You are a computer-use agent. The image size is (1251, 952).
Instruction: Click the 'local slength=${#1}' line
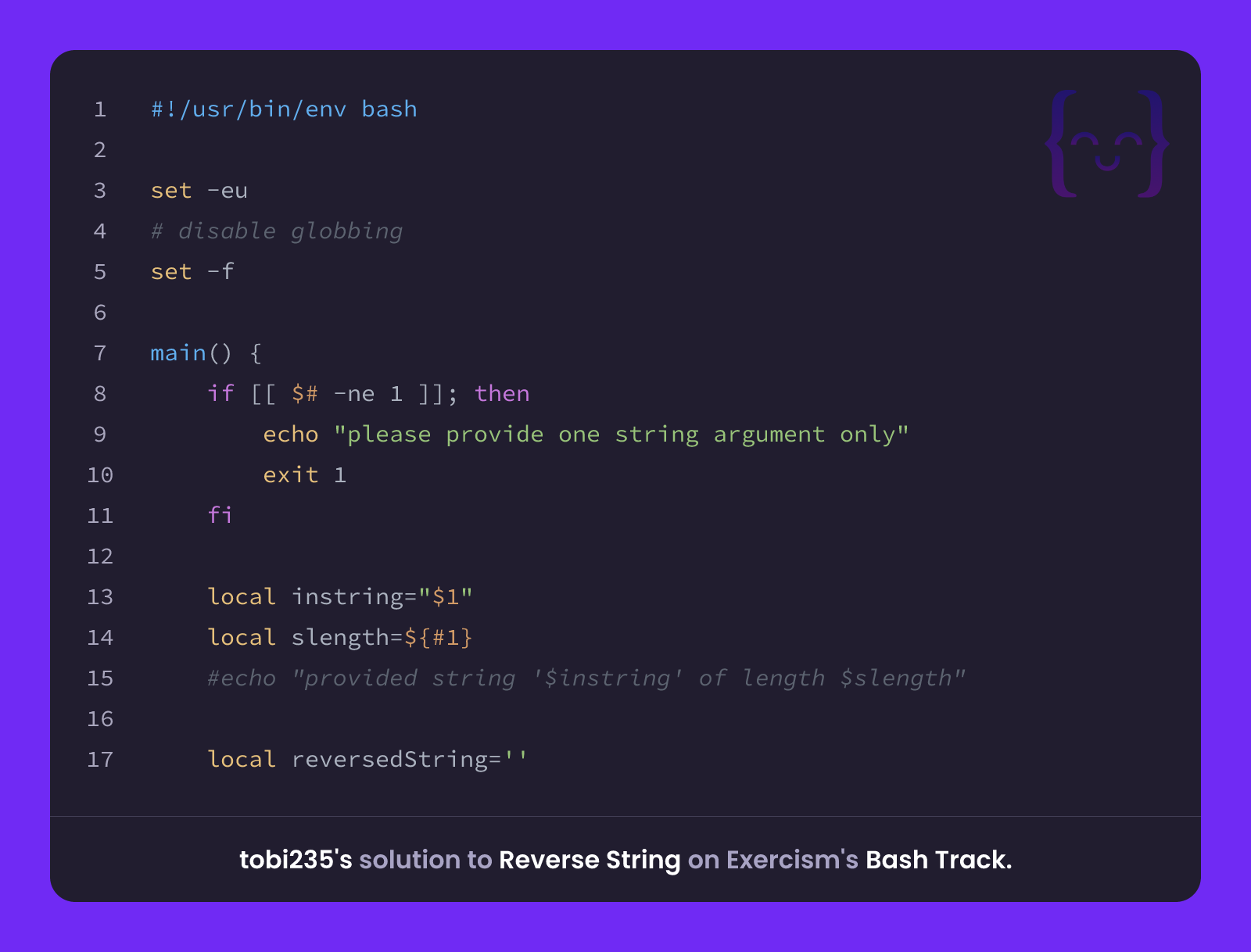(x=340, y=638)
